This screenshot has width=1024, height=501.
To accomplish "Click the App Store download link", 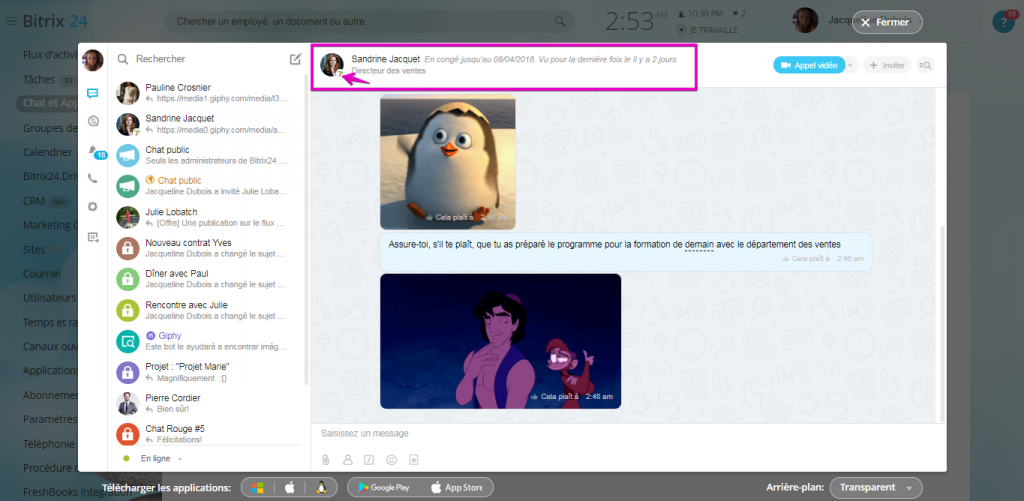I will pos(456,487).
